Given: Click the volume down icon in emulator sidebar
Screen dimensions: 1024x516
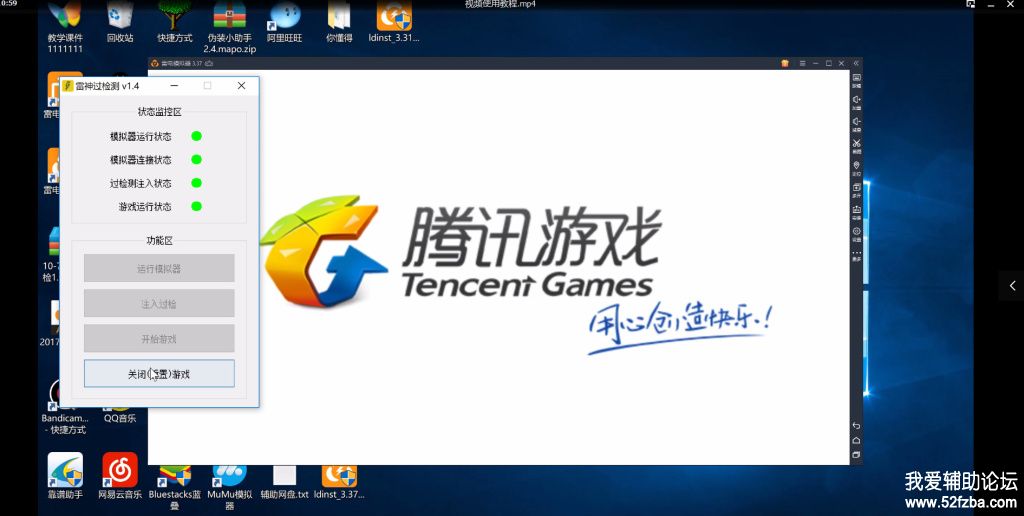Looking at the screenshot, I should 856,121.
